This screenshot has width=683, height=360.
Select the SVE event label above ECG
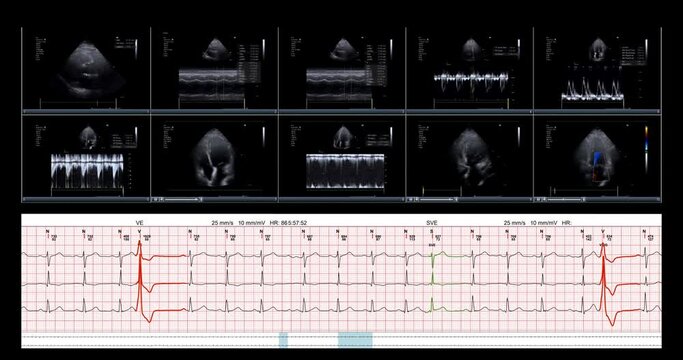point(431,223)
